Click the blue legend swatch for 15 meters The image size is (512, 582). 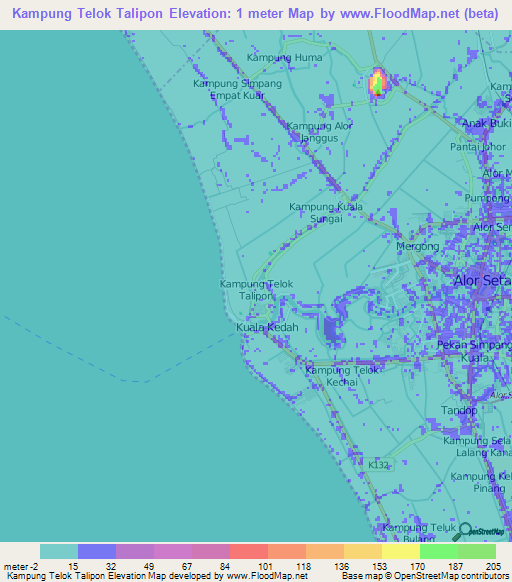tap(97, 551)
